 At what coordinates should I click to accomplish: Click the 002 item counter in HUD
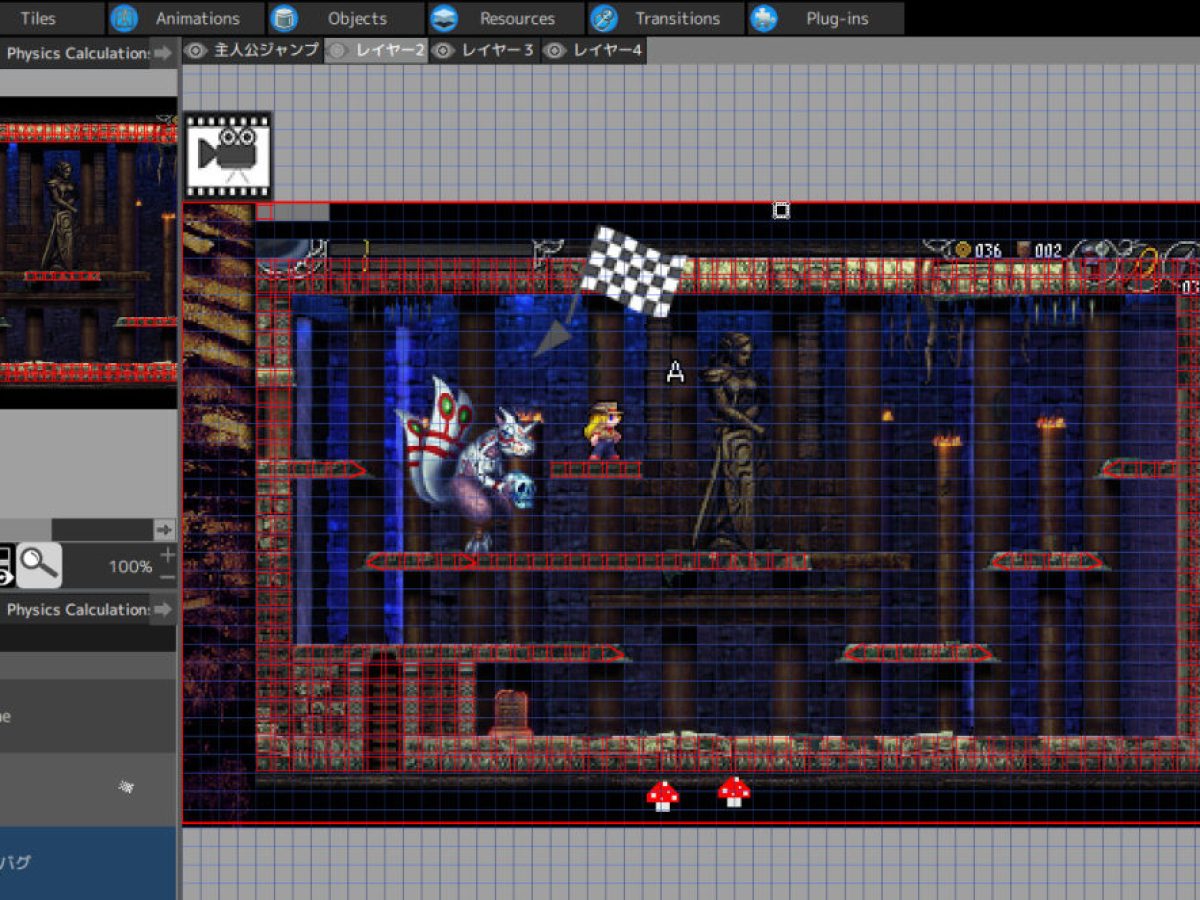[x=1040, y=250]
